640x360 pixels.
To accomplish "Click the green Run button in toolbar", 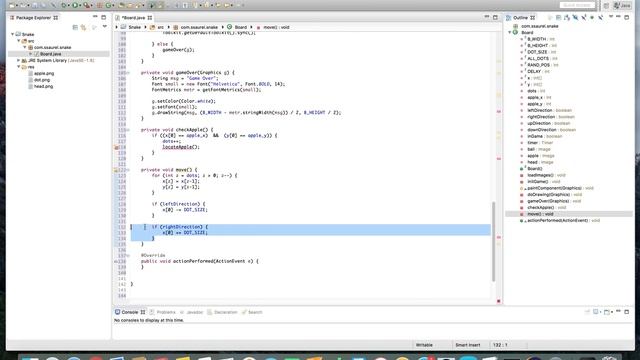I will [x=75, y=5].
